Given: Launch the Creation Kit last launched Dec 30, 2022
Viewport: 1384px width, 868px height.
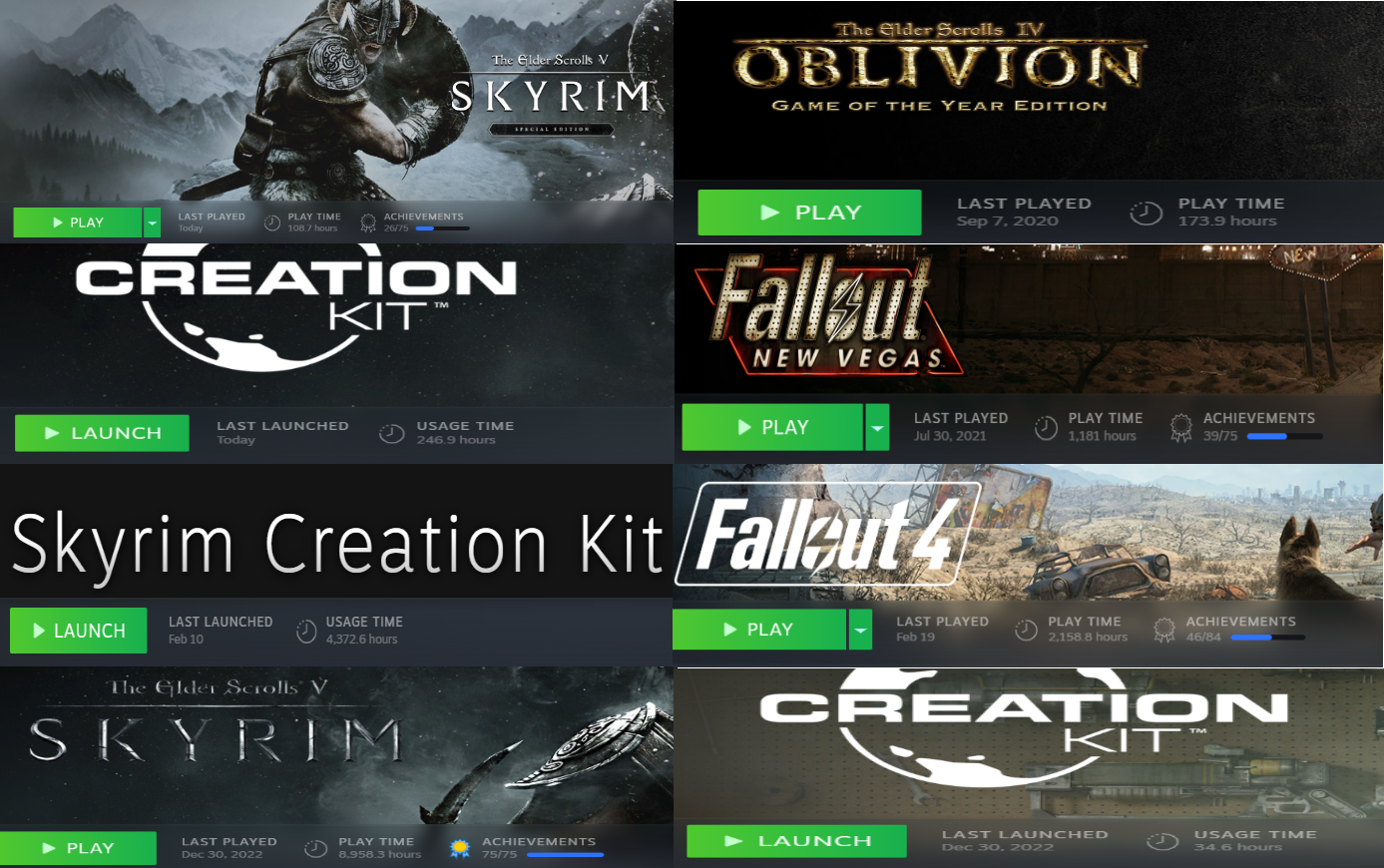Looking at the screenshot, I should pyautogui.click(x=796, y=841).
